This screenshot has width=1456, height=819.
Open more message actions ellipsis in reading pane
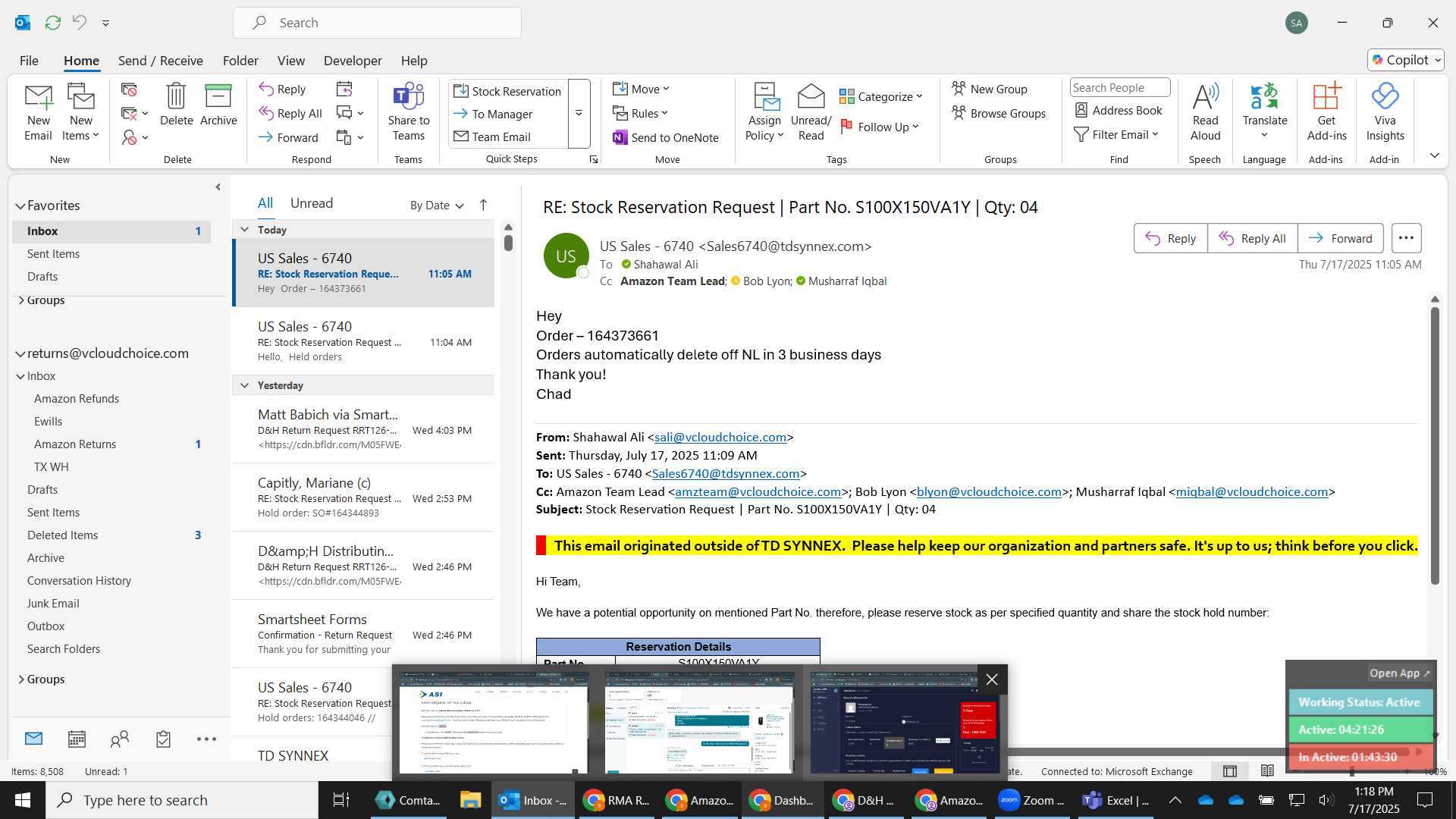(x=1406, y=238)
